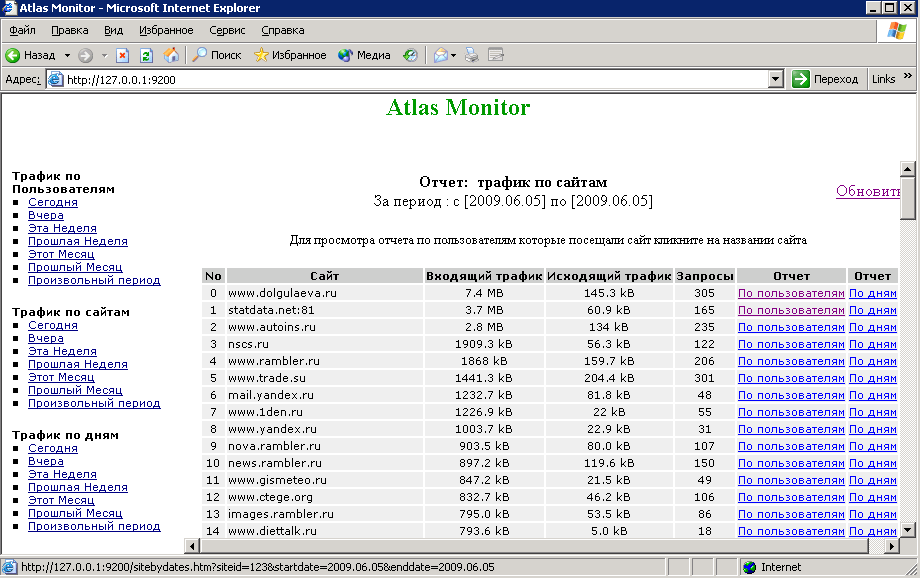The width and height of the screenshot is (920, 578).
Task: Click site name www.autoins.ru
Action: point(272,327)
